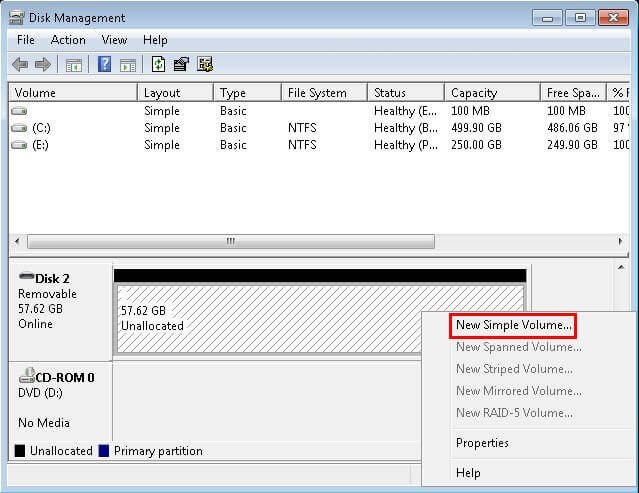This screenshot has width=639, height=493.
Task: Click the horizontal scrollbar left arrow
Action: 17,241
